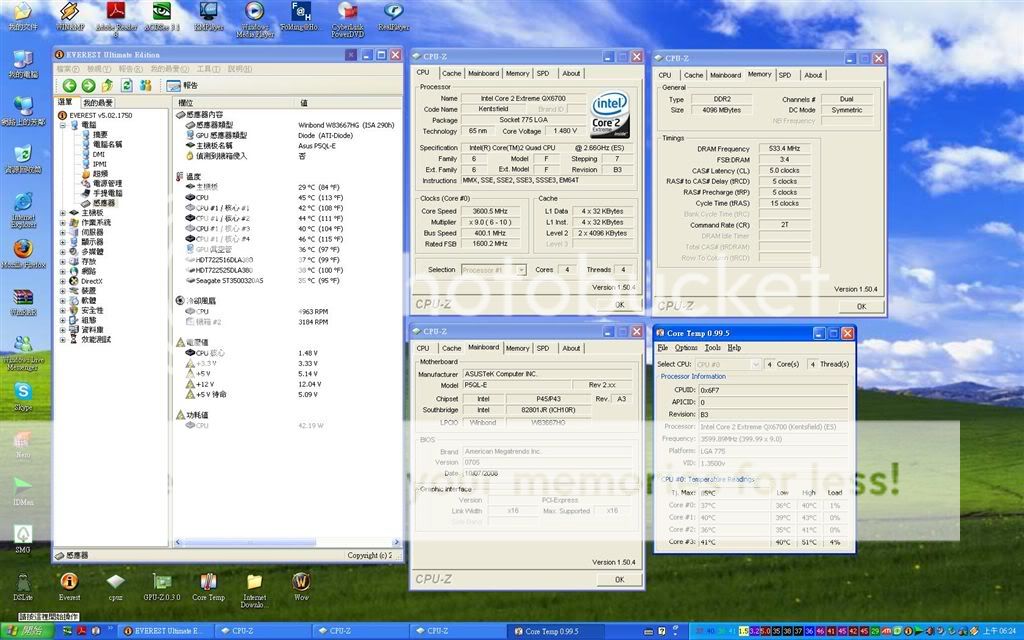Click OK in the CPU-Z Mainboard window
This screenshot has height=640, width=1024.
click(619, 579)
